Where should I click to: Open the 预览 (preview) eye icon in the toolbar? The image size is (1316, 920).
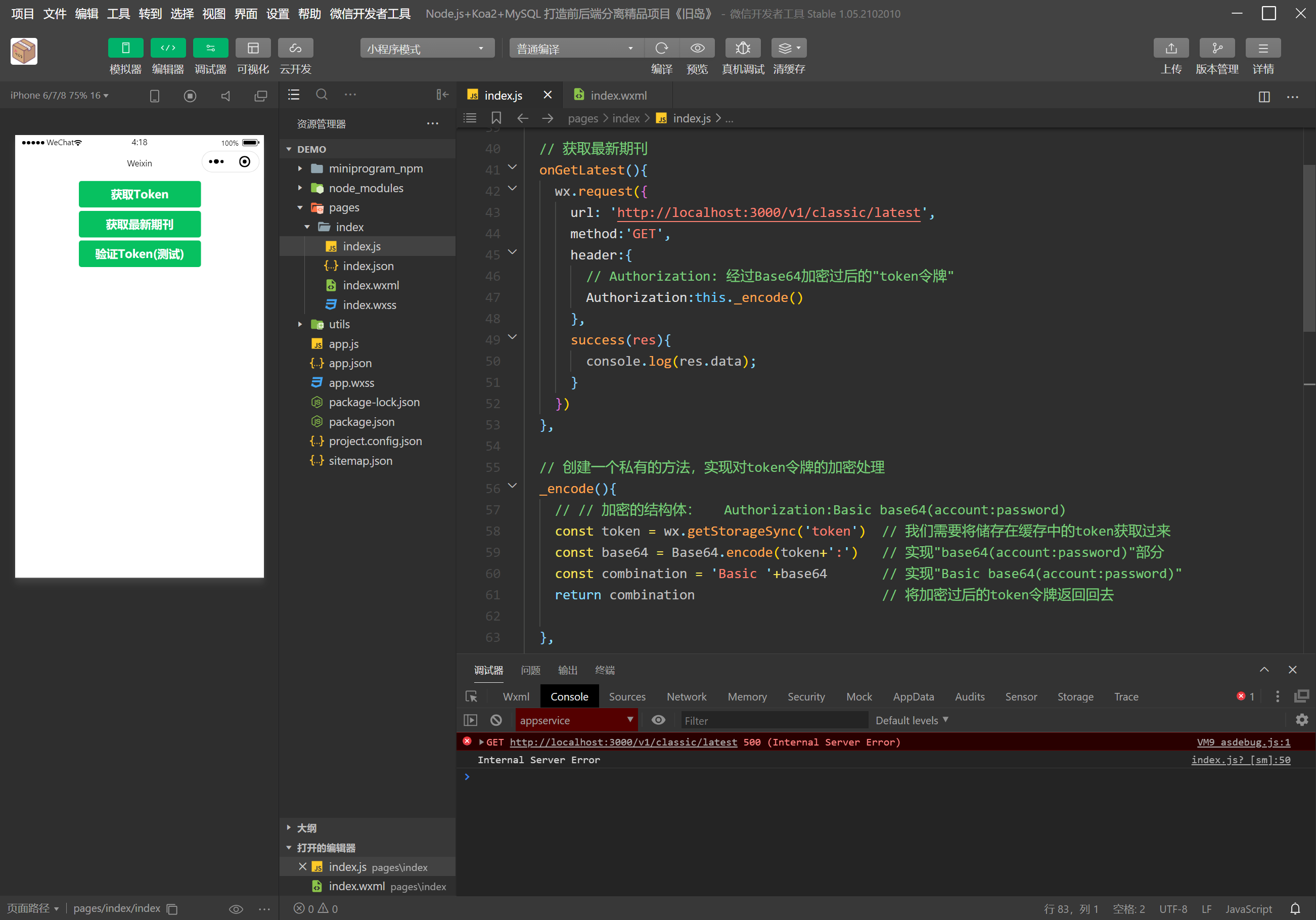(697, 48)
